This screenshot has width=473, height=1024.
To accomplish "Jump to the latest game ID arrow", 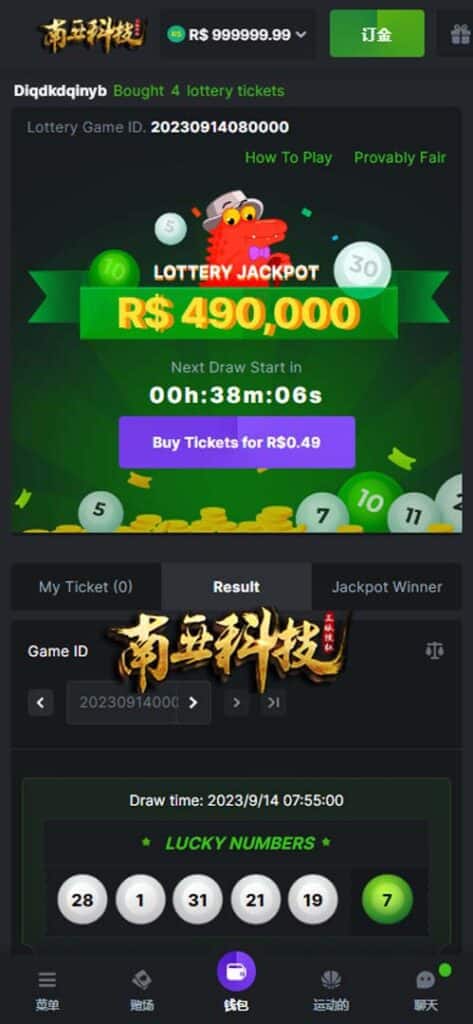I will tap(273, 703).
